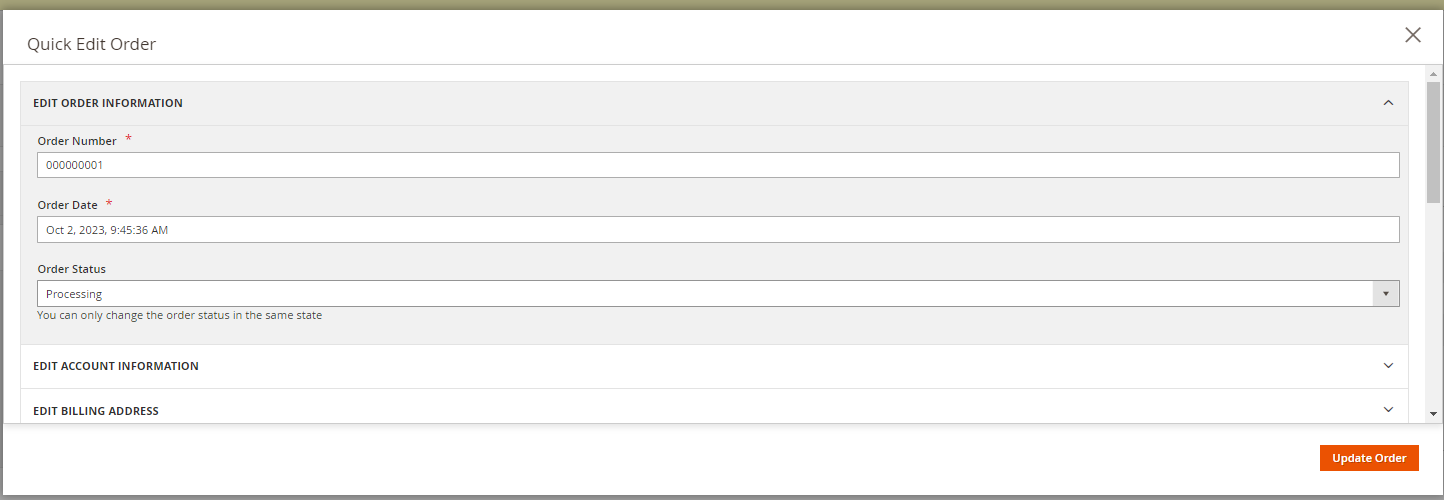The height and width of the screenshot is (500, 1444).
Task: Click the scrollbar down arrow
Action: pyautogui.click(x=1433, y=413)
